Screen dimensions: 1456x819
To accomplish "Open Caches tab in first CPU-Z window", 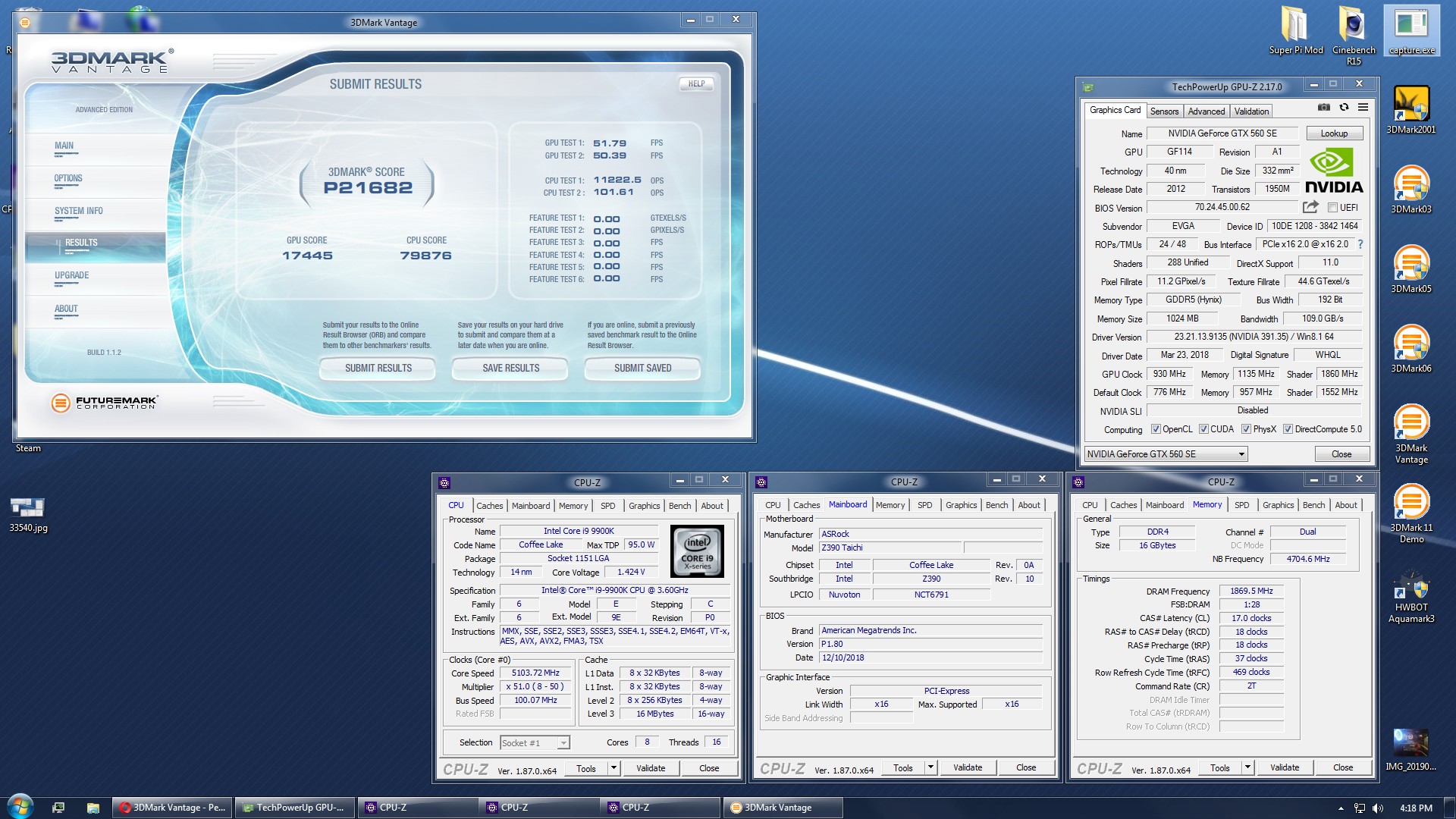I will point(489,506).
